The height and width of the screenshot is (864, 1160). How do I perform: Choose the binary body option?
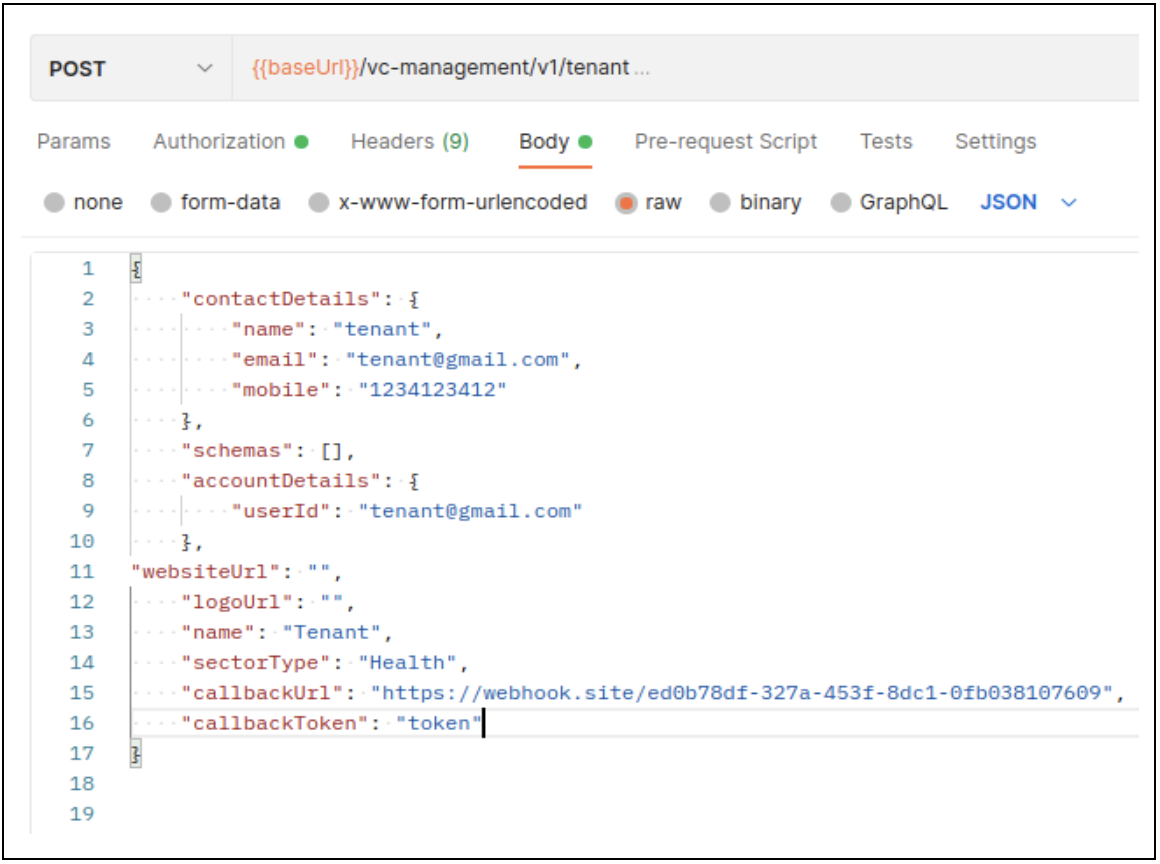pos(720,203)
